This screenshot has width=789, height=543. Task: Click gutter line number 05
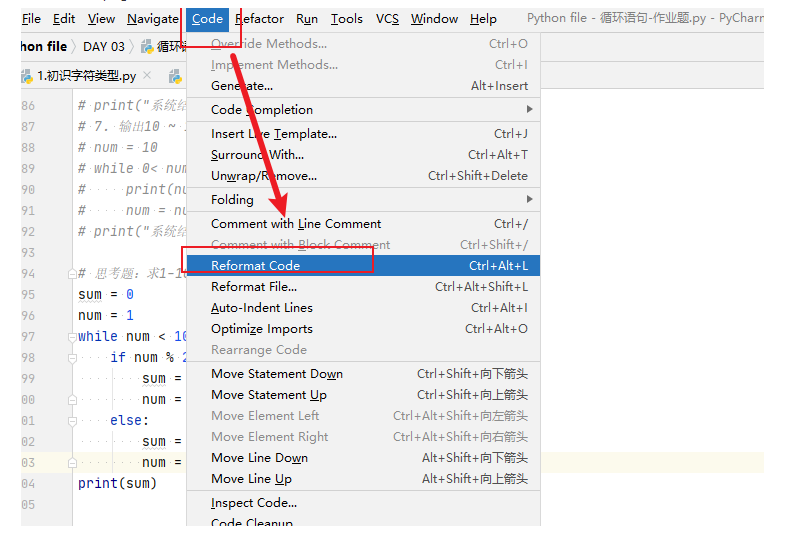tap(28, 505)
